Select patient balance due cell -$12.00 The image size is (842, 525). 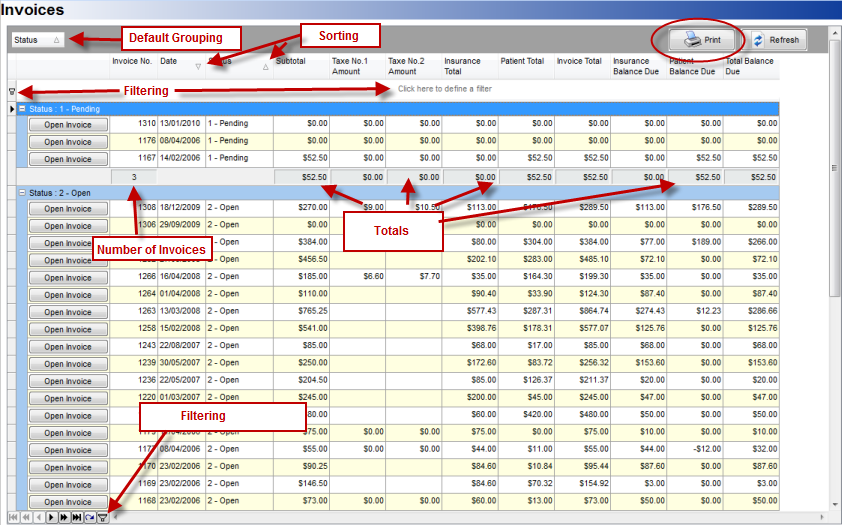[695, 449]
